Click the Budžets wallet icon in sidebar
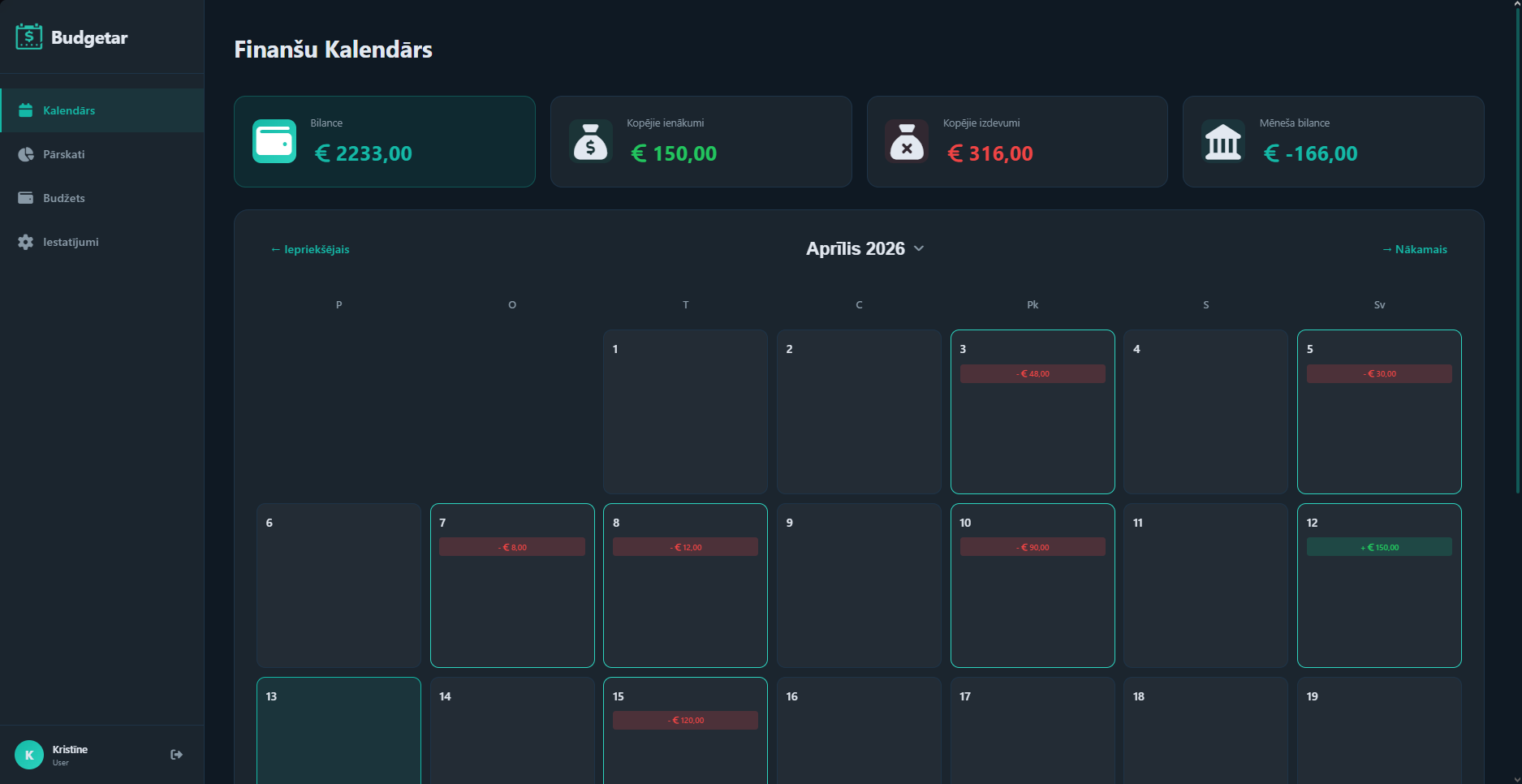The image size is (1522, 784). [x=26, y=198]
